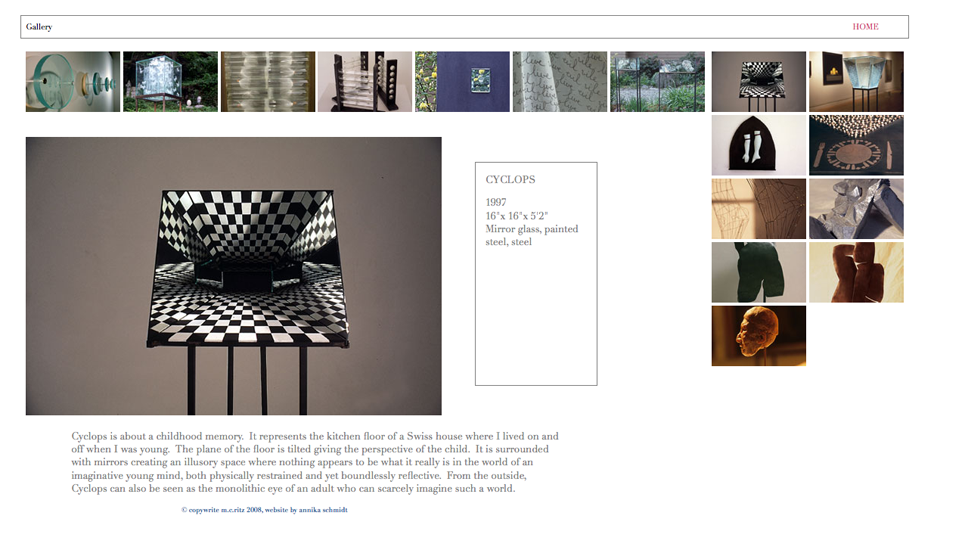The height and width of the screenshot is (550, 965).
Task: Select the wire mesh sculpture thumbnail
Action: tap(759, 209)
